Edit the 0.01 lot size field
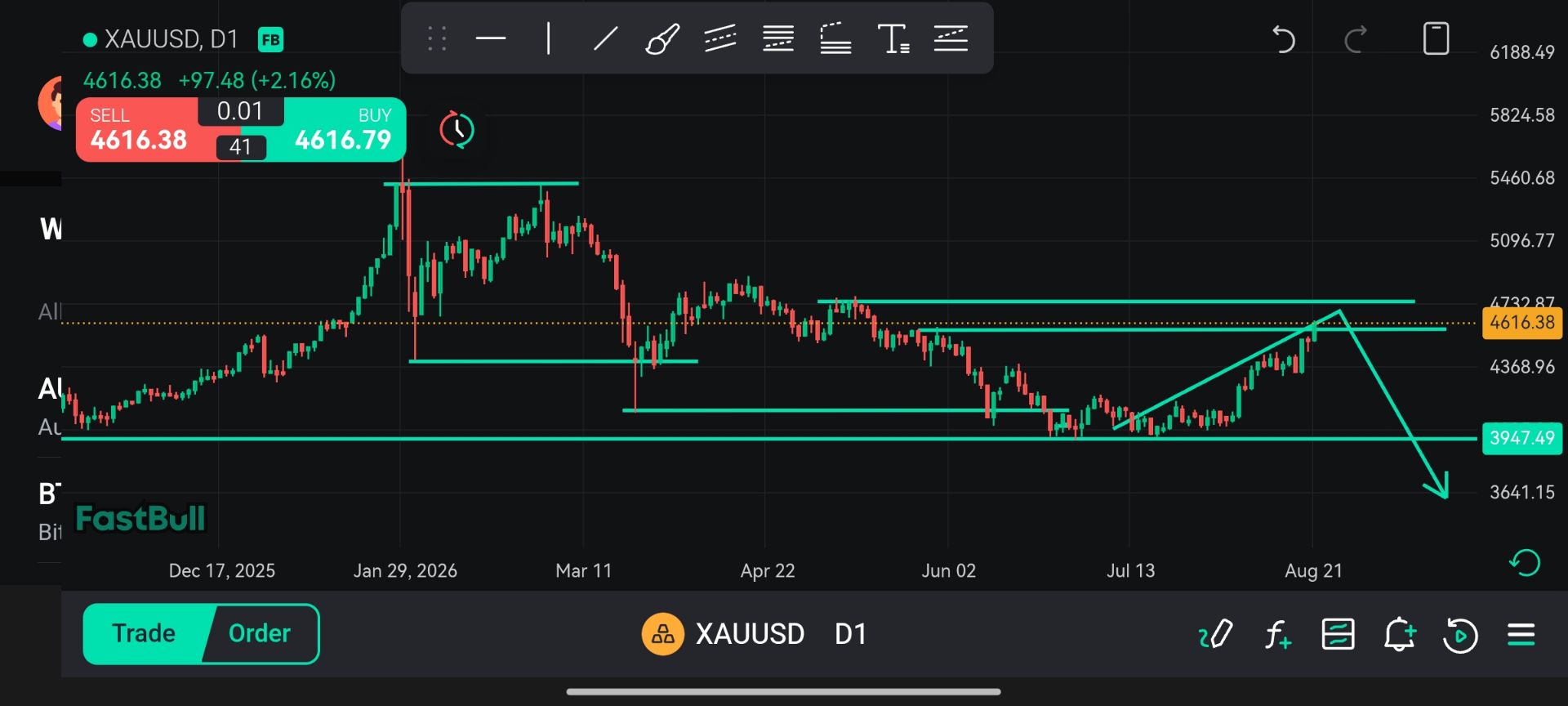The width and height of the screenshot is (1568, 706). point(240,111)
